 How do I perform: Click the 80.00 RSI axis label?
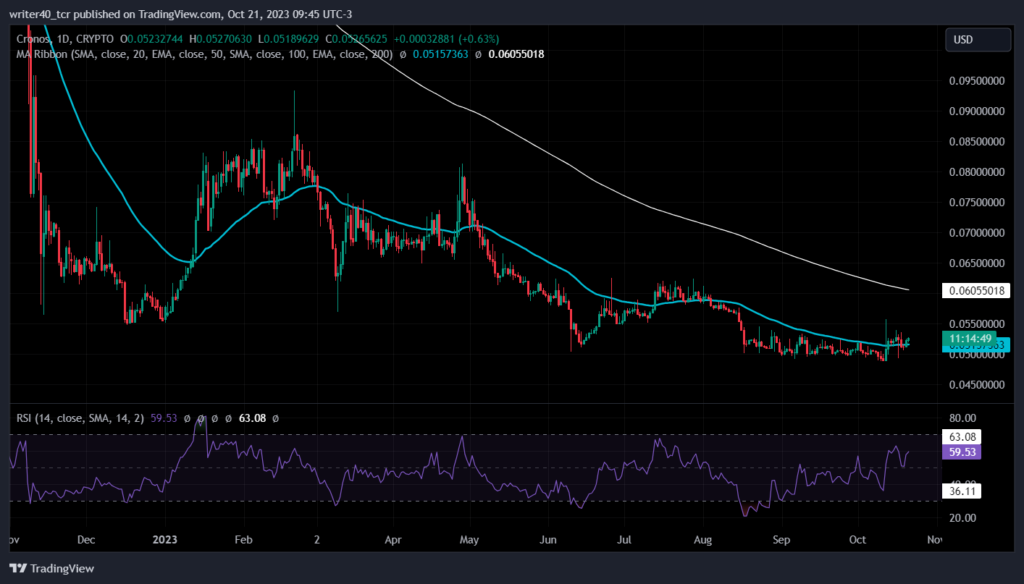963,418
